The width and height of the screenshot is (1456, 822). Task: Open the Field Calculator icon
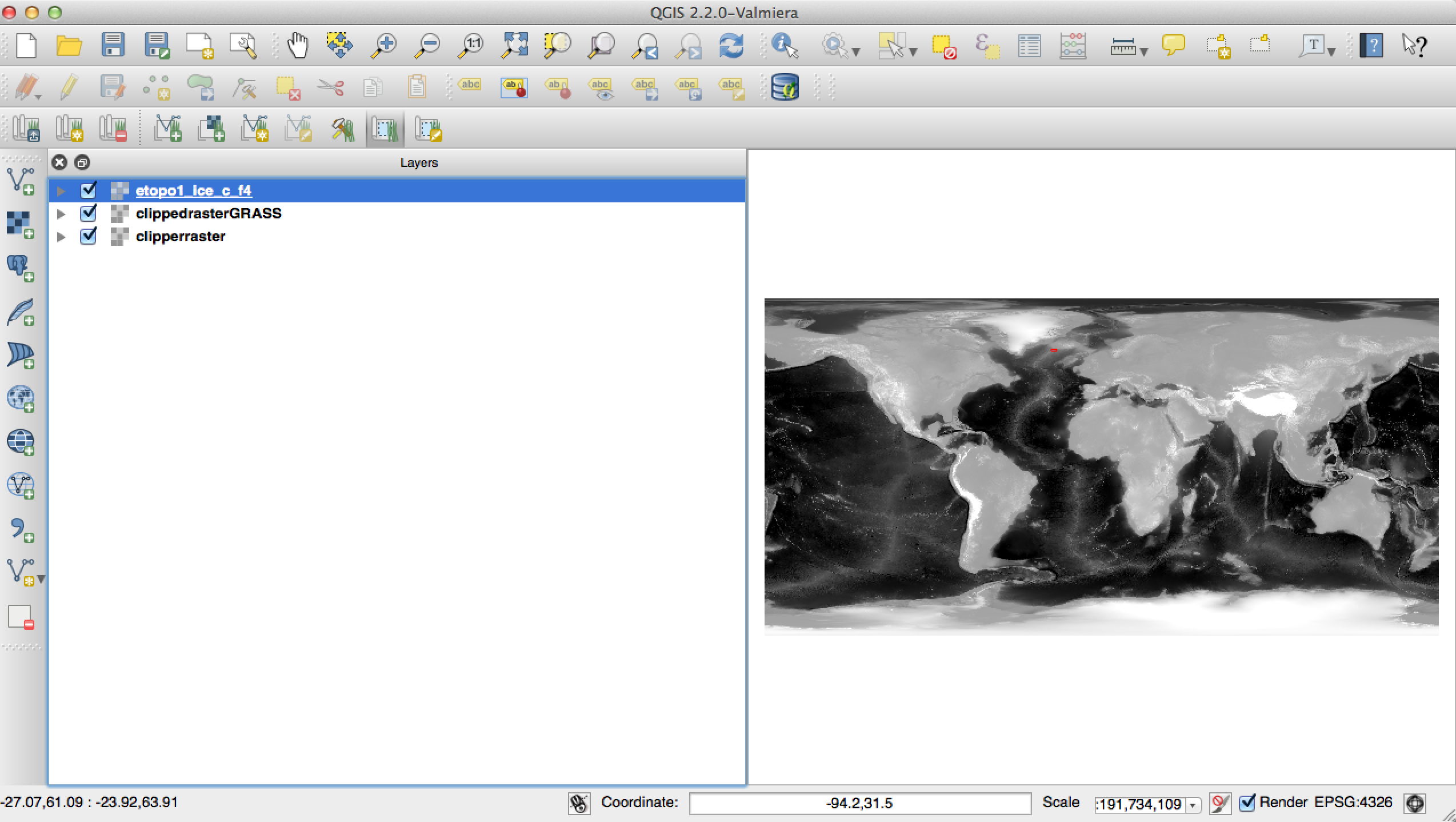click(1073, 46)
